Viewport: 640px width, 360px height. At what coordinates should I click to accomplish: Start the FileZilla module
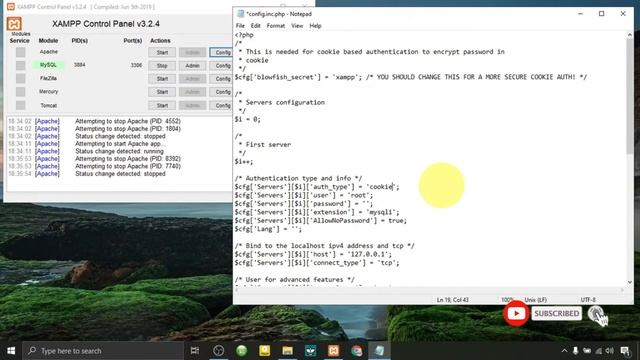162,78
